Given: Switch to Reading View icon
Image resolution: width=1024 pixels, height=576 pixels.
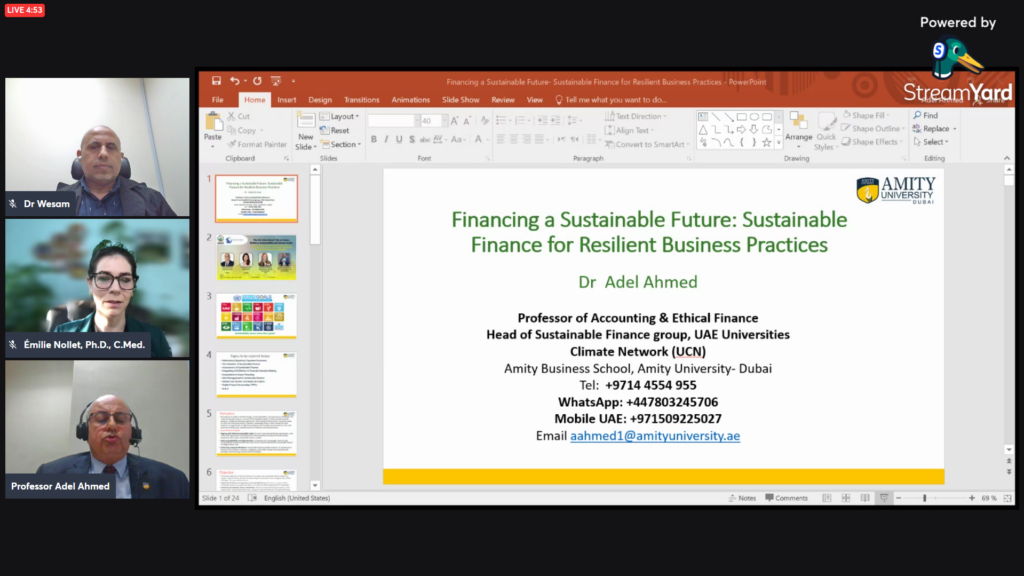Looking at the screenshot, I should [x=865, y=498].
